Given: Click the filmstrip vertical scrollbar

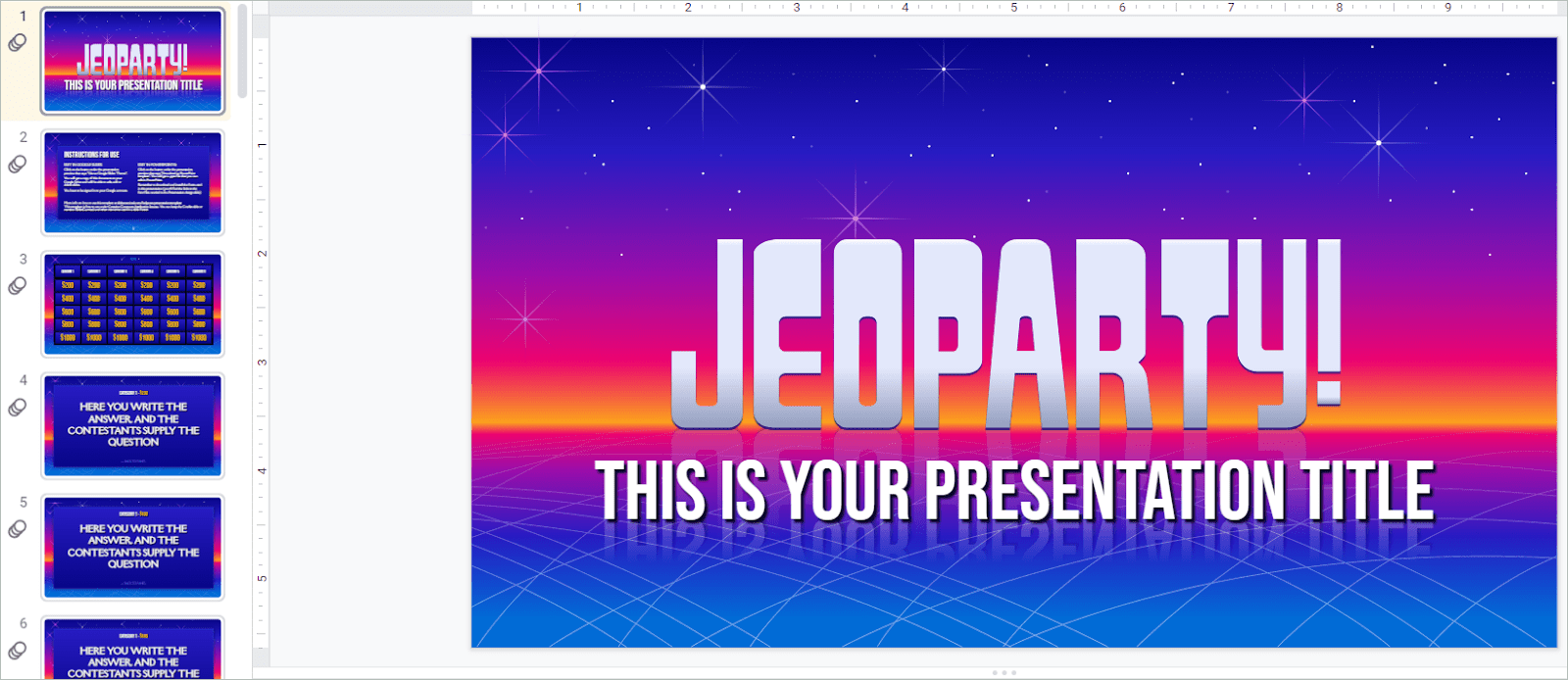Looking at the screenshot, I should point(242,52).
